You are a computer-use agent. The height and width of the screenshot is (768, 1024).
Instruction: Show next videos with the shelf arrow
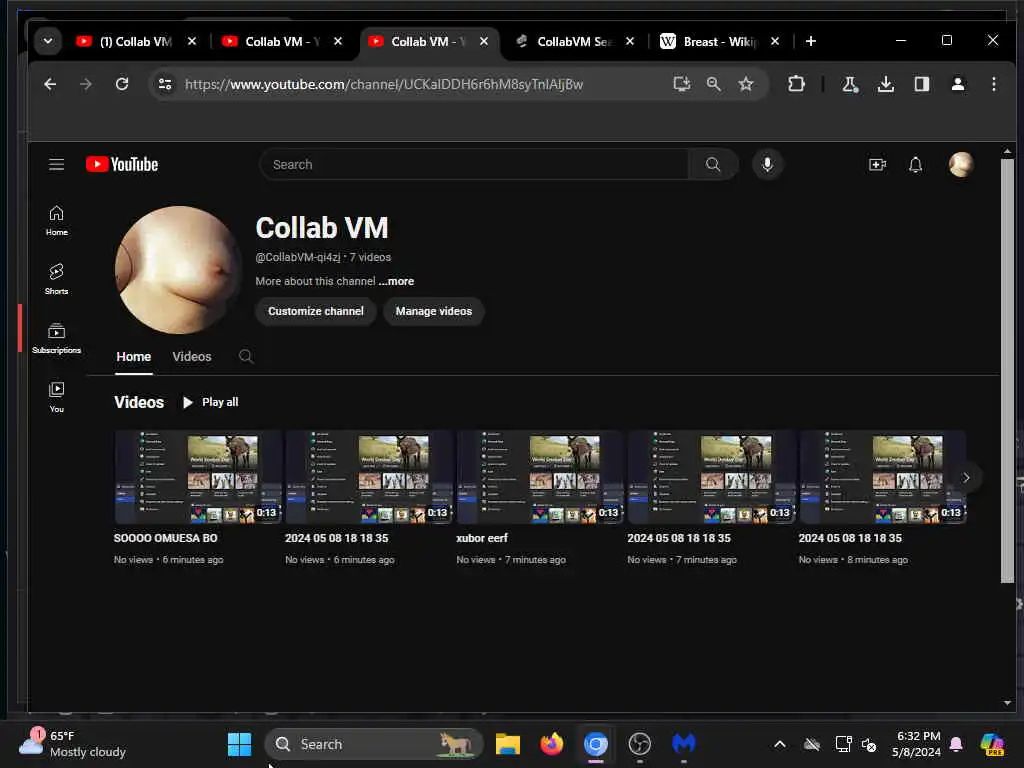click(966, 478)
